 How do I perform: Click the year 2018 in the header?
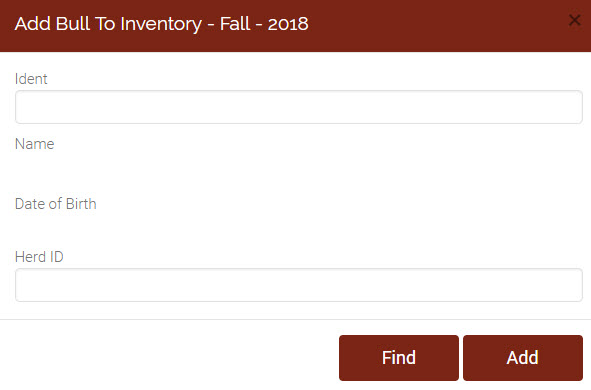[288, 24]
